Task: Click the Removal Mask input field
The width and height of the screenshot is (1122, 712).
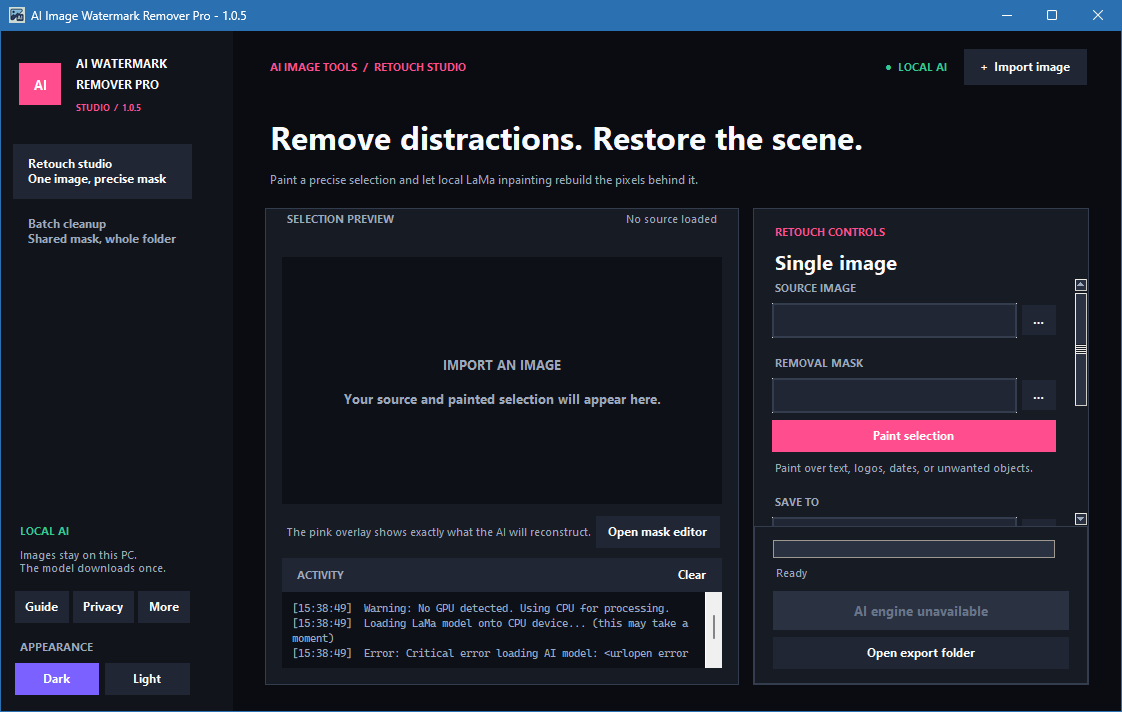Action: 894,396
